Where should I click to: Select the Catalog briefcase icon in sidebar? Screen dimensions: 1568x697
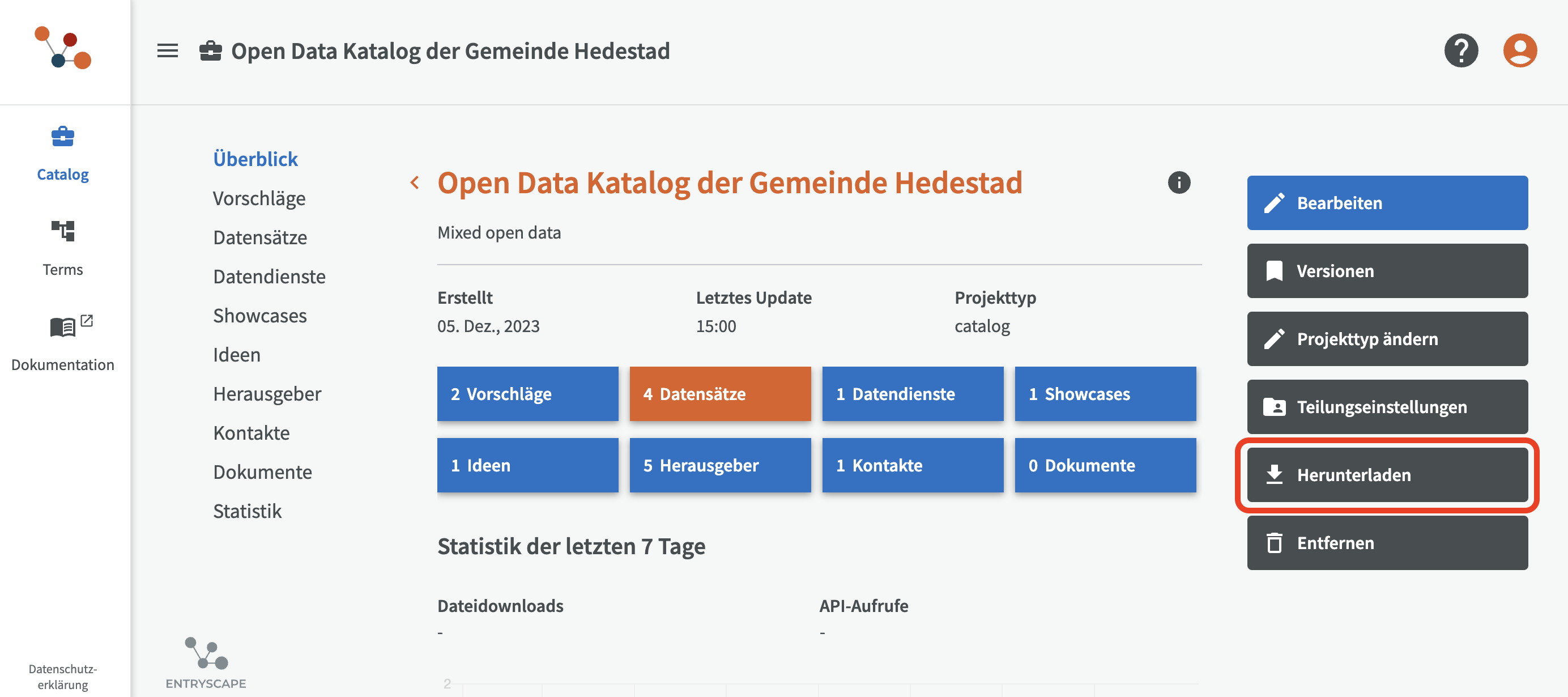point(63,137)
